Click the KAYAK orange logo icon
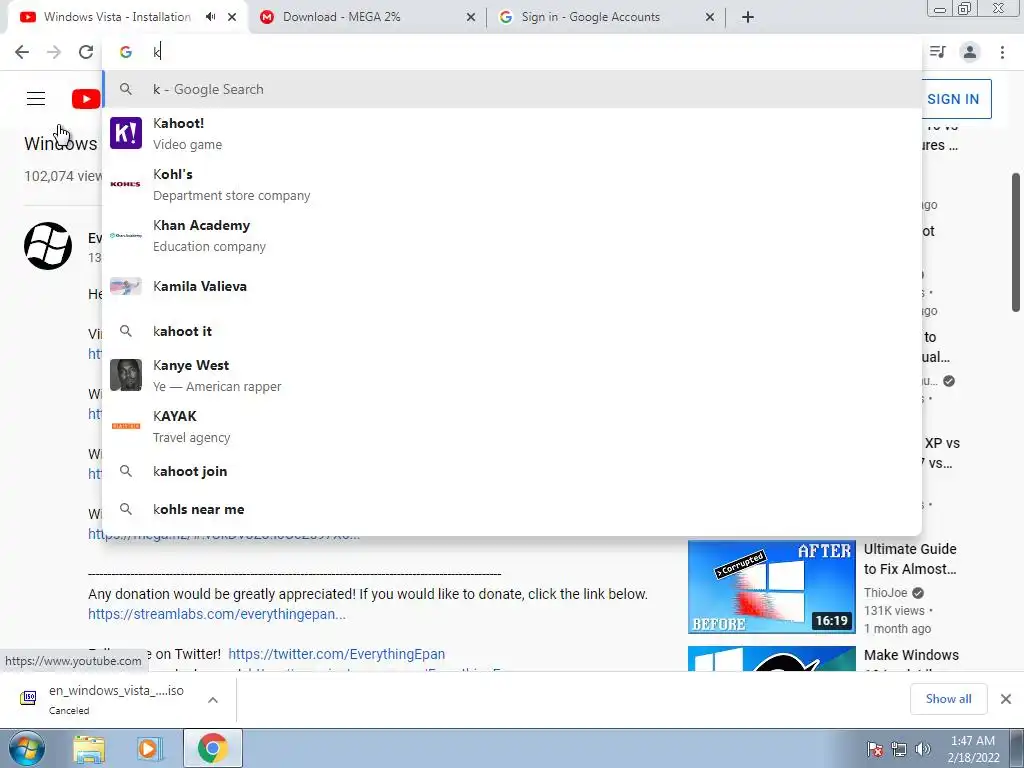The image size is (1024, 768). [125, 426]
